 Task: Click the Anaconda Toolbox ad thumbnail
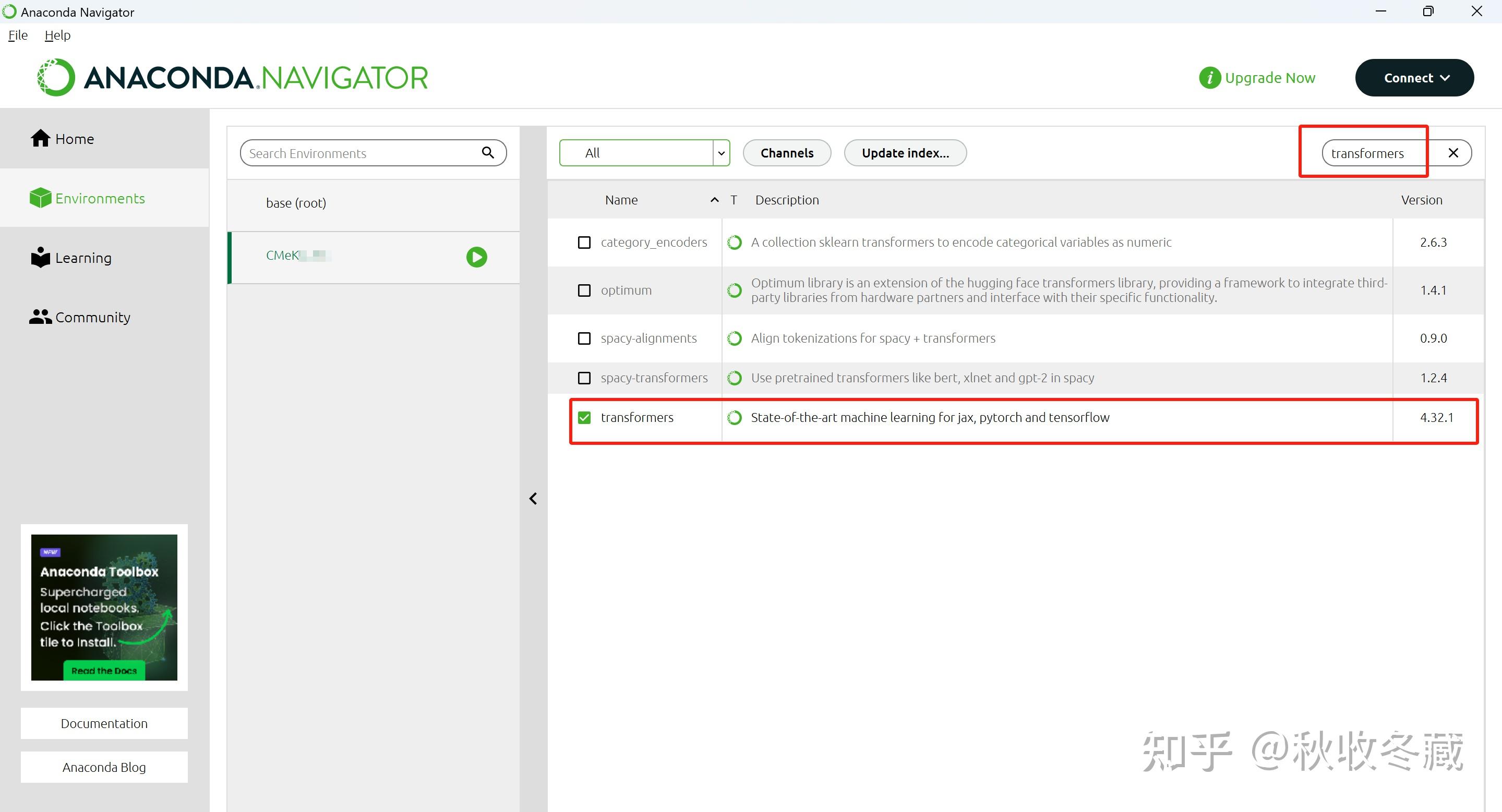104,607
